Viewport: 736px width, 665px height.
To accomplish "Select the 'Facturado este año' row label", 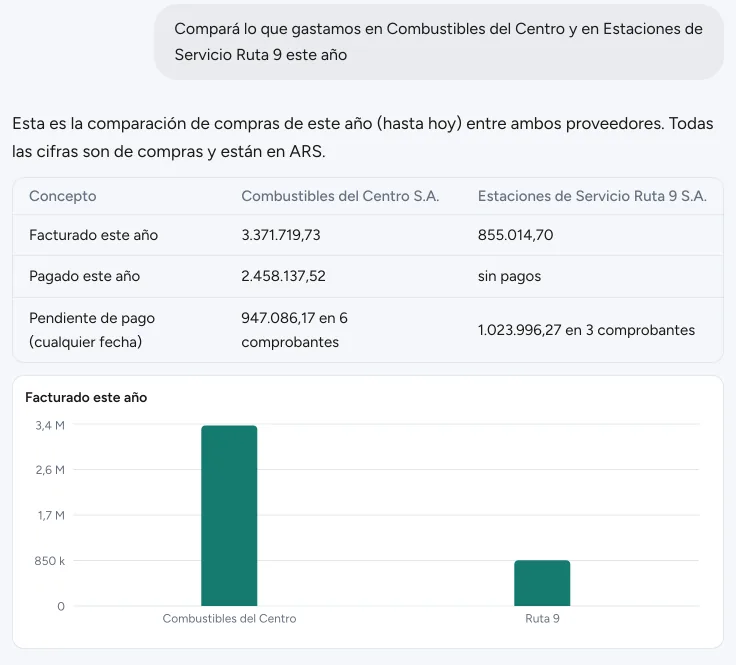I will tap(93, 235).
